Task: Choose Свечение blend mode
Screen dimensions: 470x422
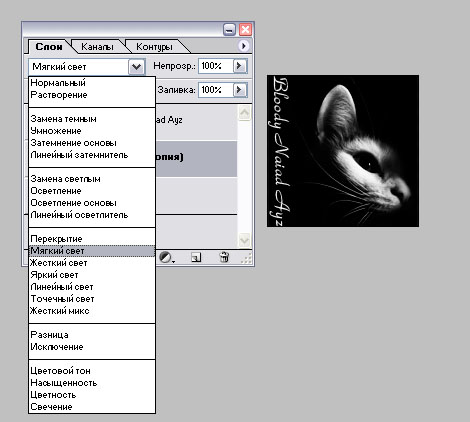Action: coord(92,407)
